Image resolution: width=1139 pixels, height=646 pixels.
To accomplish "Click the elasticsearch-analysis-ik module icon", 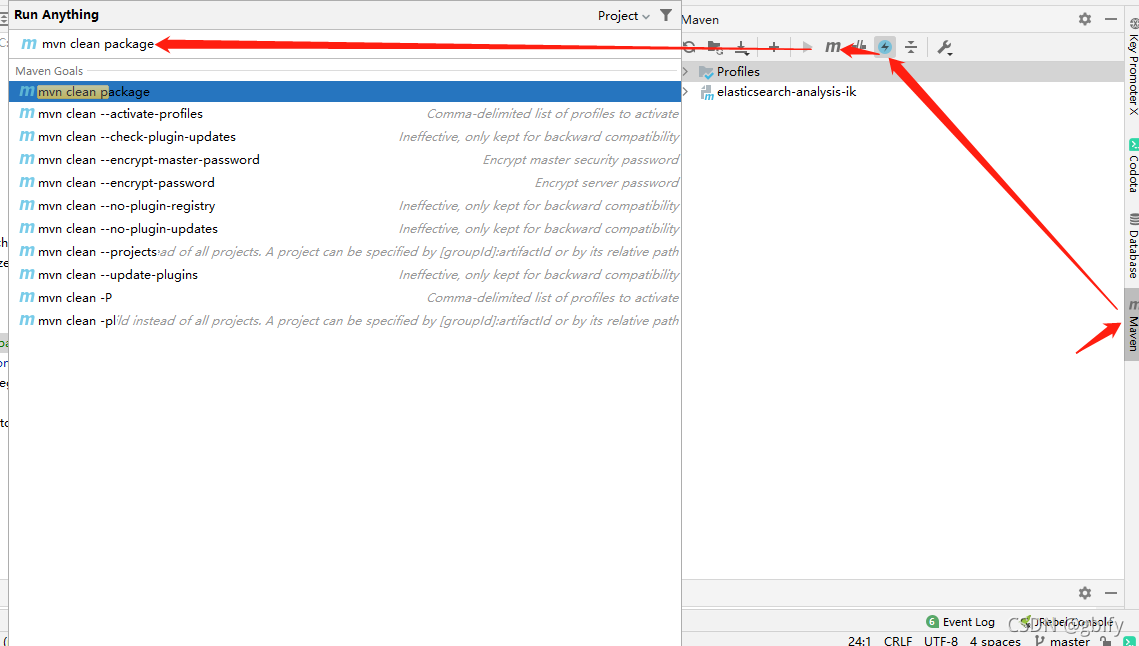I will pos(706,92).
